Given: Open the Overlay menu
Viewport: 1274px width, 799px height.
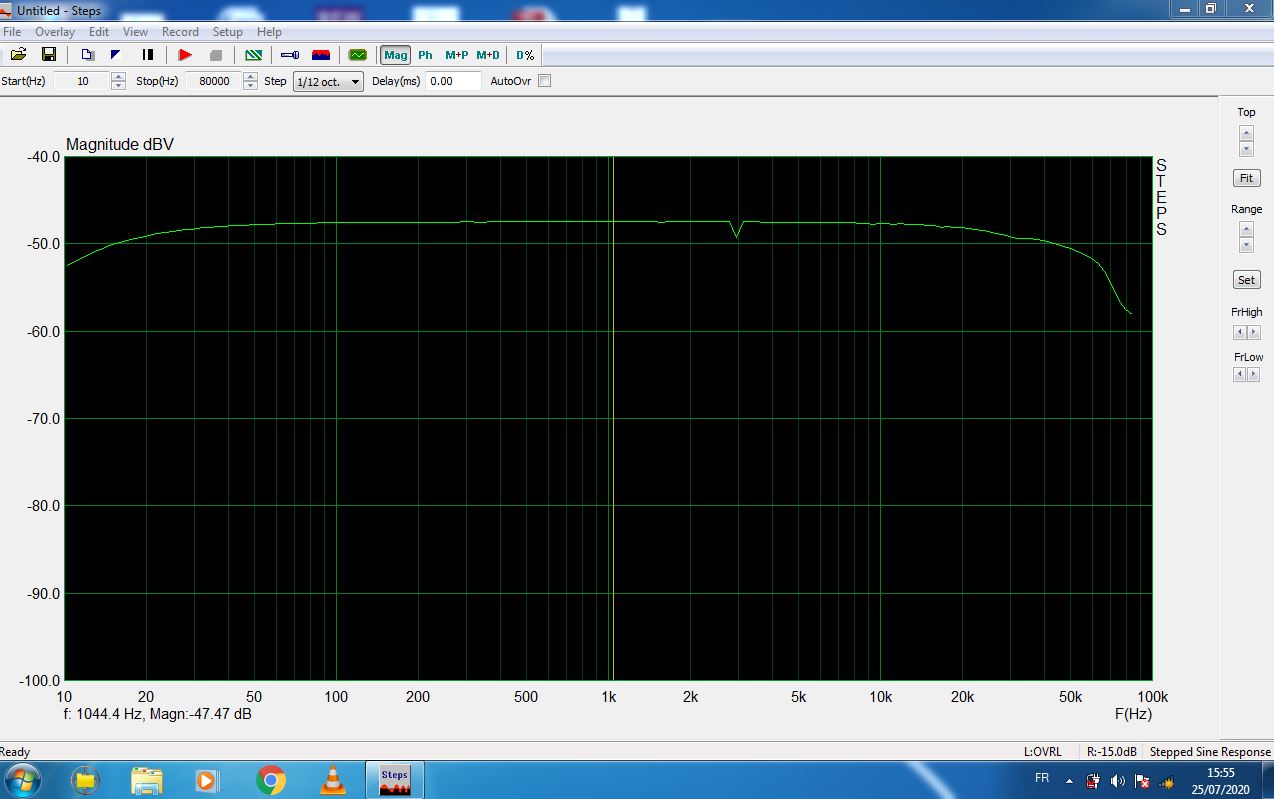Looking at the screenshot, I should (55, 32).
